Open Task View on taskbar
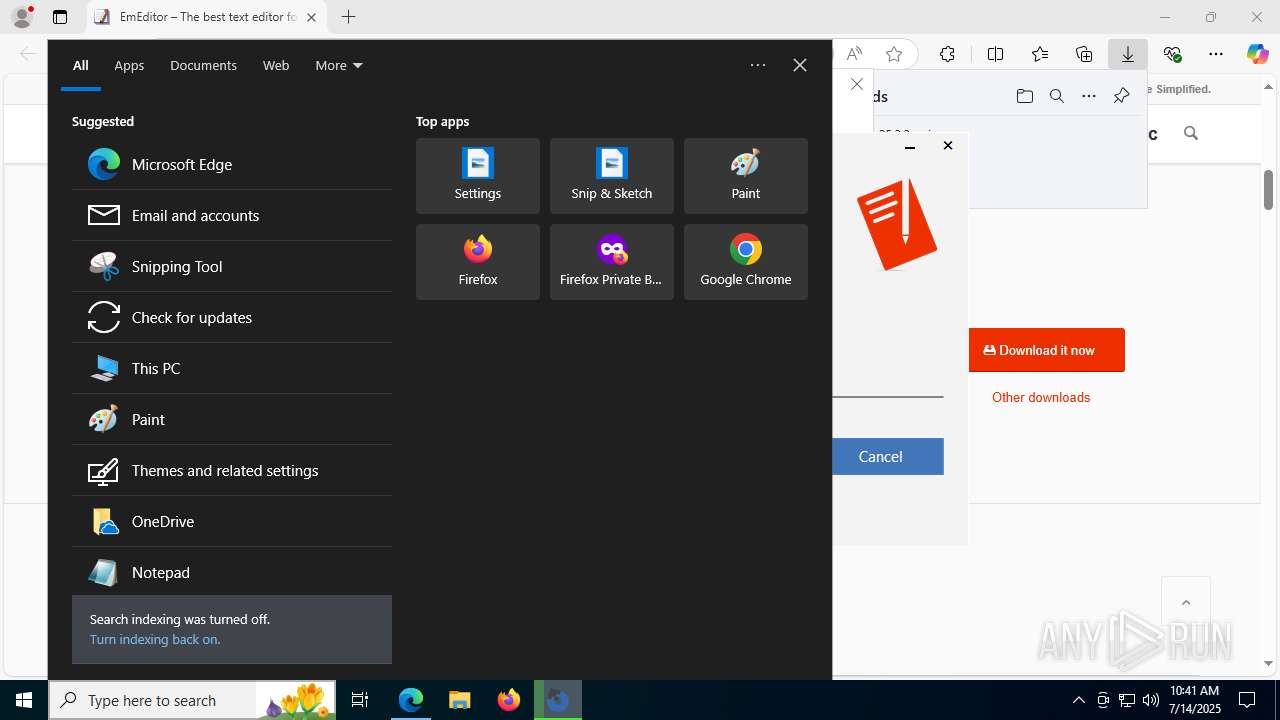 (360, 700)
